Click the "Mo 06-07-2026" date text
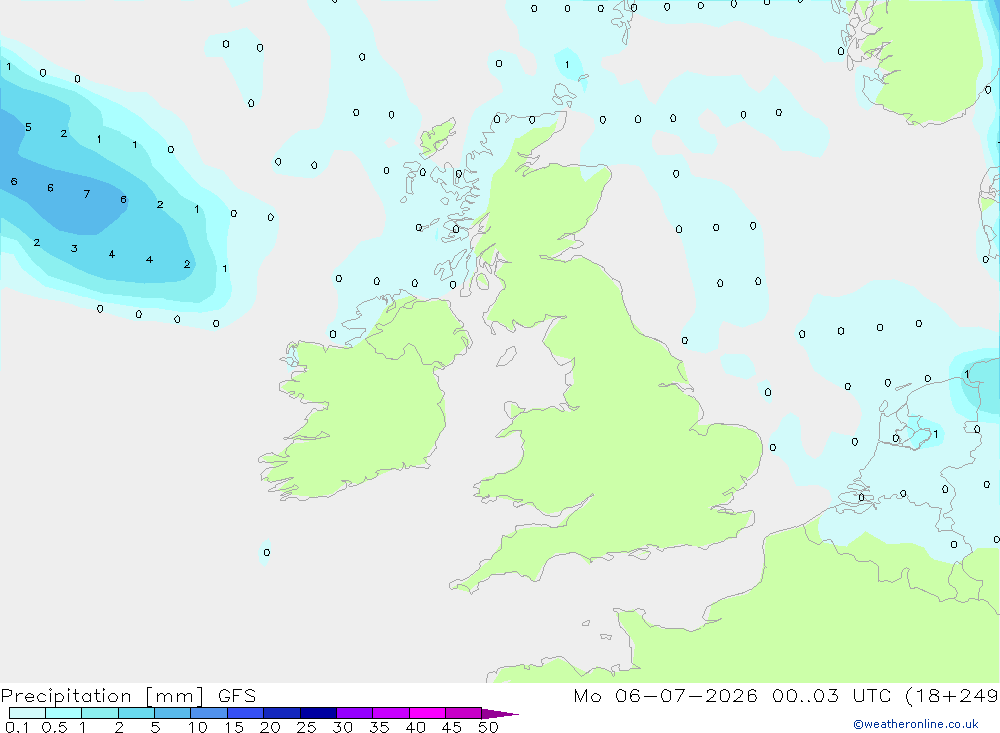This screenshot has width=1000, height=733. (665, 696)
